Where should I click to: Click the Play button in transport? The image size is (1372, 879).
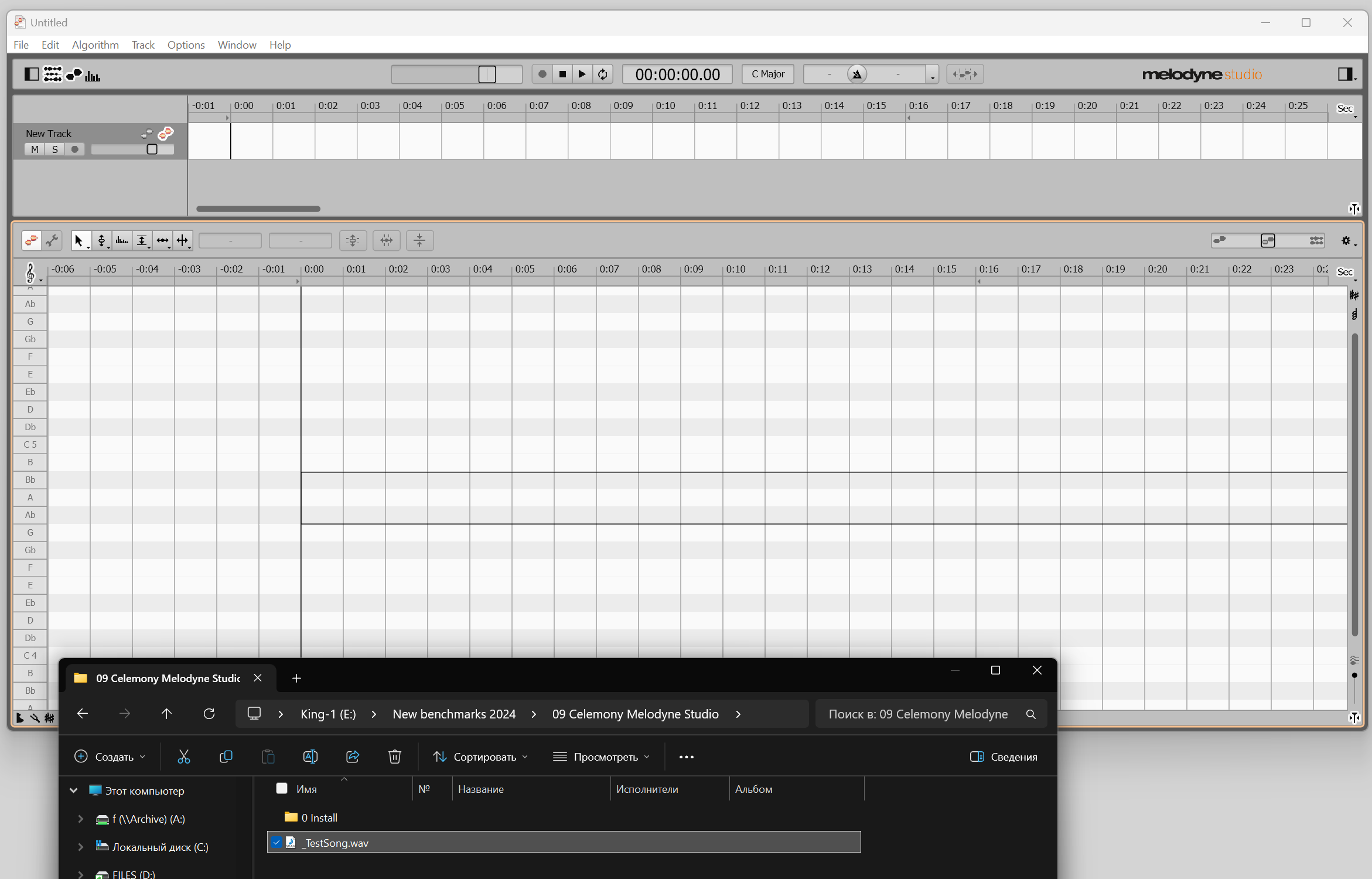[x=582, y=74]
